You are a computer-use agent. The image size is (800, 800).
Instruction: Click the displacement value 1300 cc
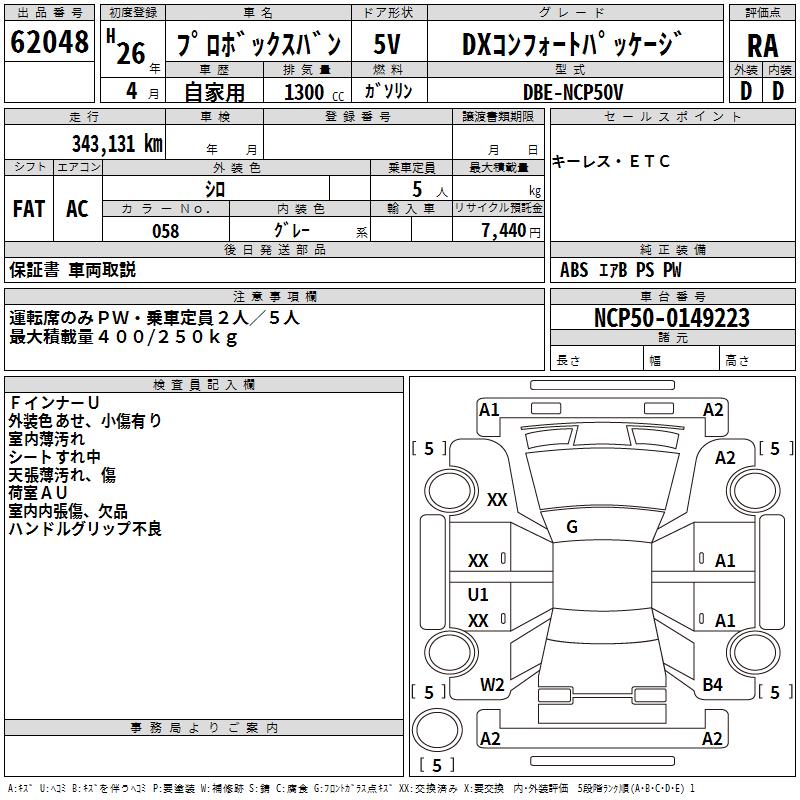coord(314,92)
